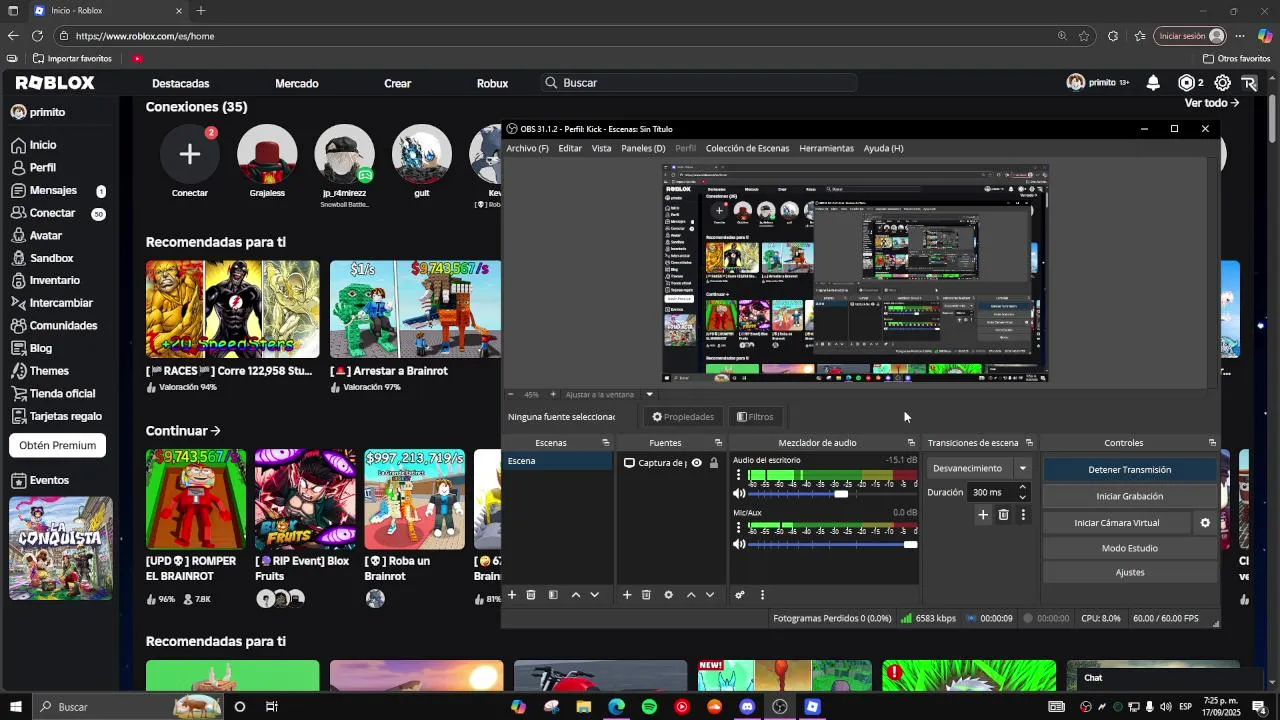Open Ayuda menu in OBS
The image size is (1280, 720).
tap(883, 148)
